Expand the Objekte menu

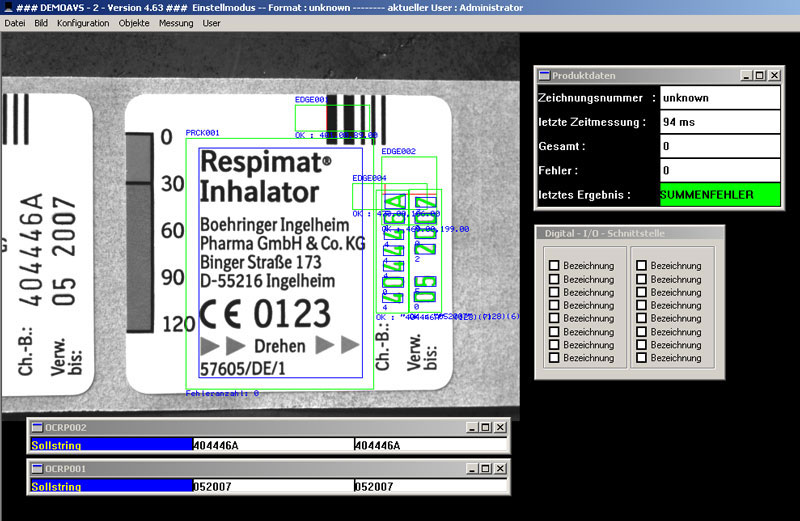tap(133, 23)
